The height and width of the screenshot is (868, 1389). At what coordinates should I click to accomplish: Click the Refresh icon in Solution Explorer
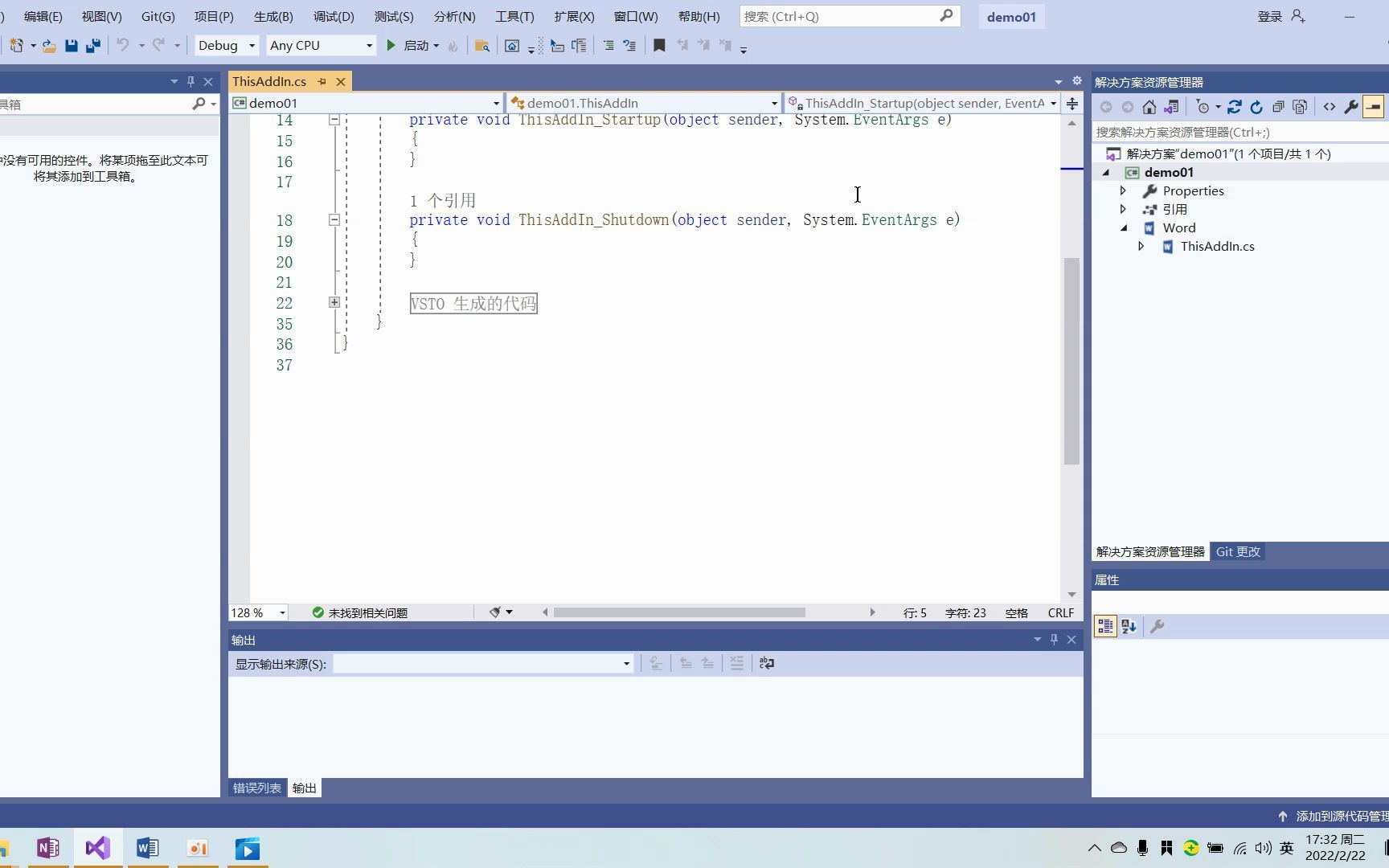click(x=1256, y=106)
